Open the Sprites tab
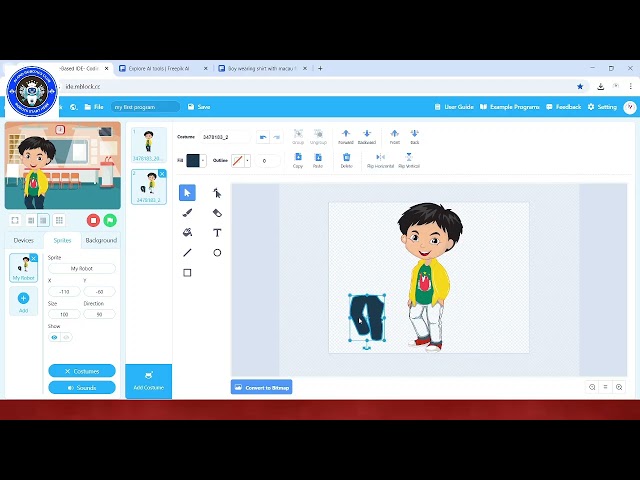640x480 pixels. (x=62, y=240)
